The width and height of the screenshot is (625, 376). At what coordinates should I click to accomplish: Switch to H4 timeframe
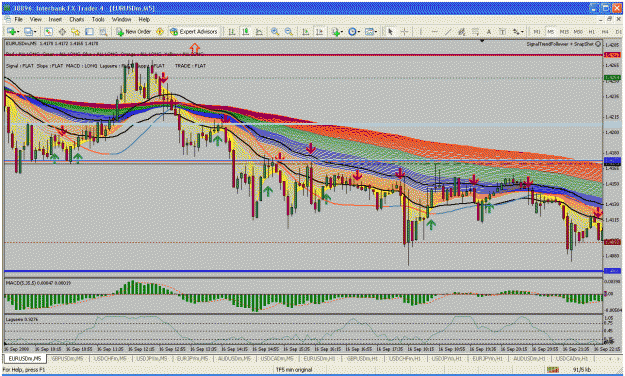point(605,31)
